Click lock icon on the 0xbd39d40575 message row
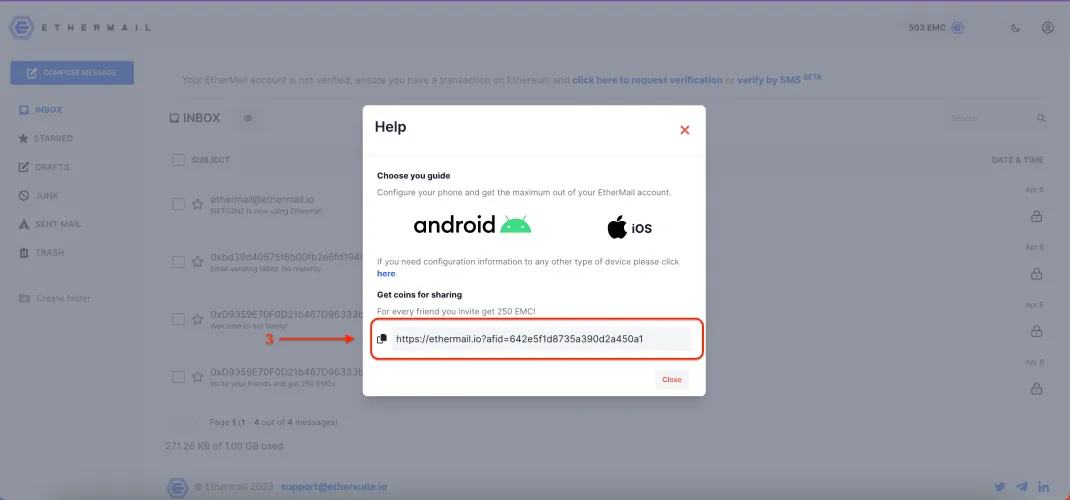 (x=1036, y=274)
